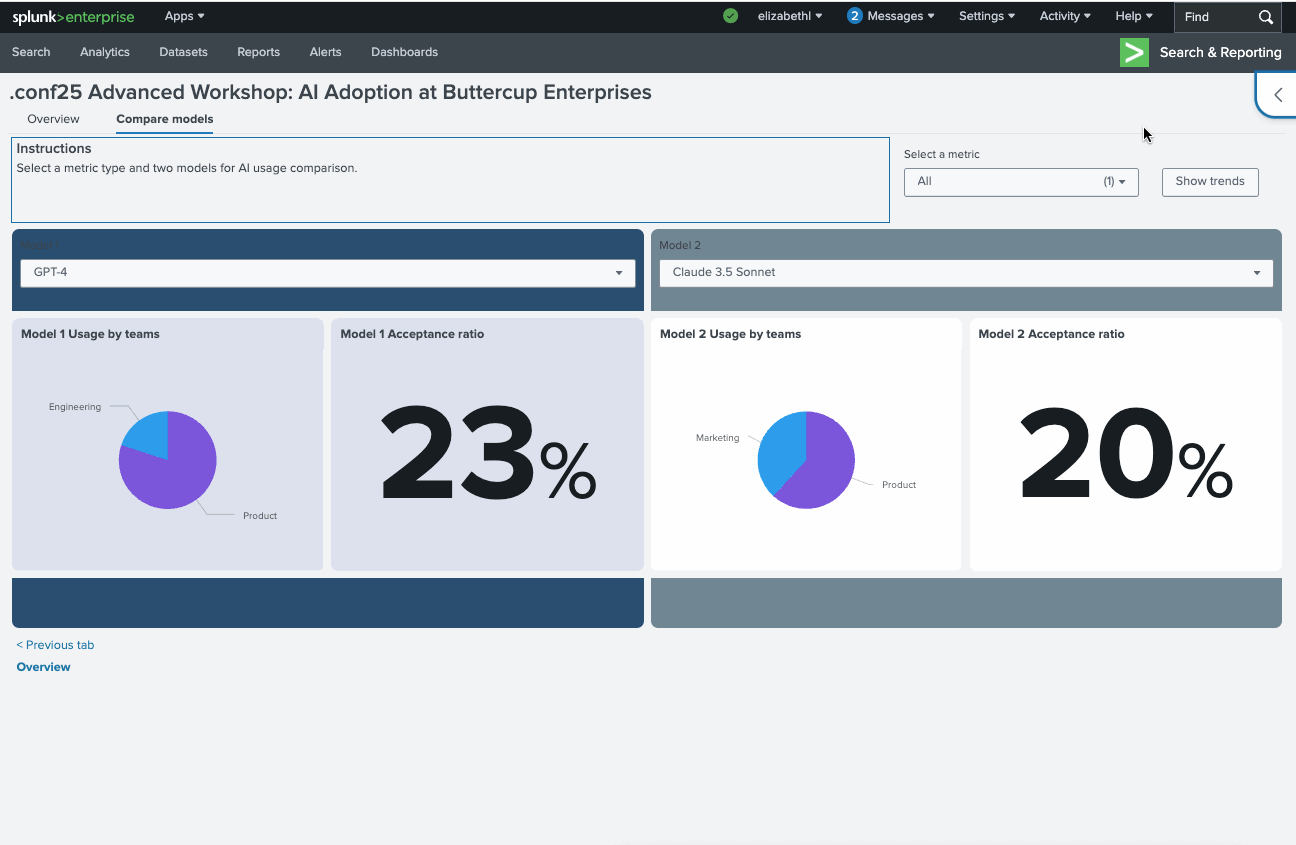Select the Compare models tab
The height and width of the screenshot is (845, 1296).
pyautogui.click(x=164, y=119)
